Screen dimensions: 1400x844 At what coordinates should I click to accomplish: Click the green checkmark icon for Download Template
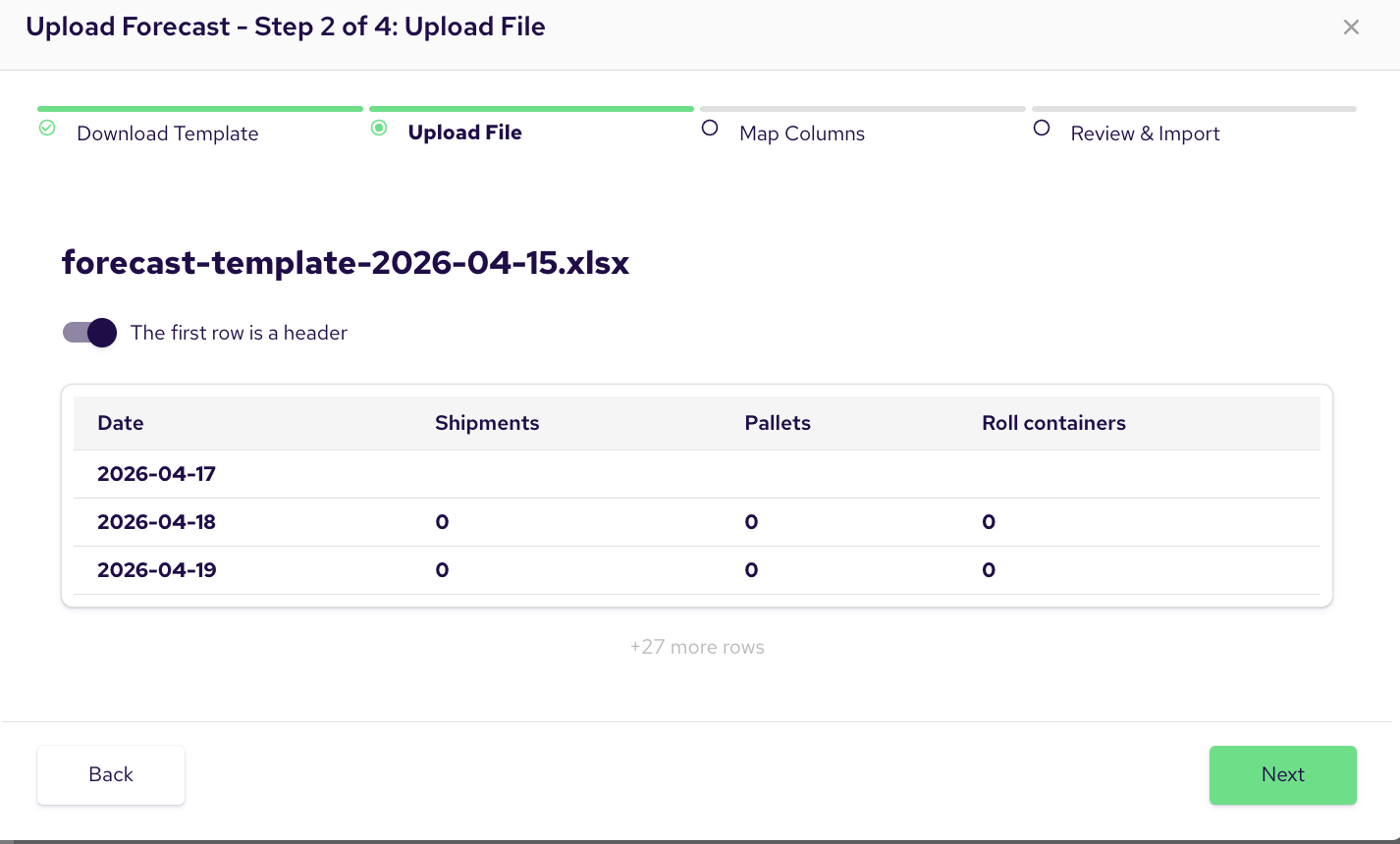46,128
